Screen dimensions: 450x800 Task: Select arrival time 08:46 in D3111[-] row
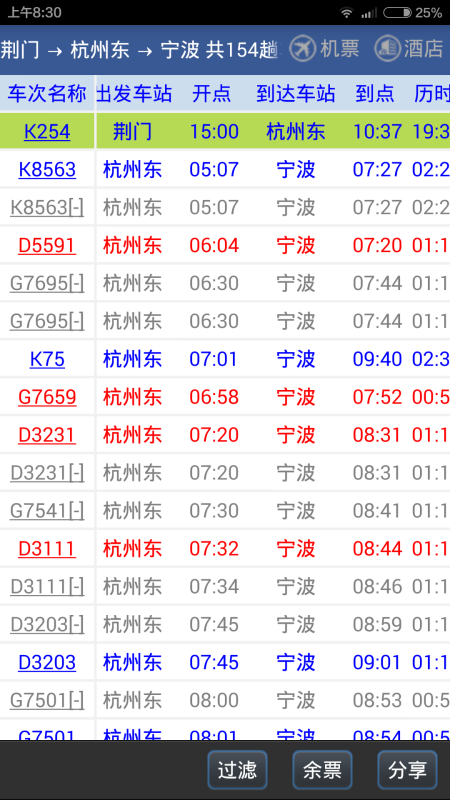tap(378, 587)
